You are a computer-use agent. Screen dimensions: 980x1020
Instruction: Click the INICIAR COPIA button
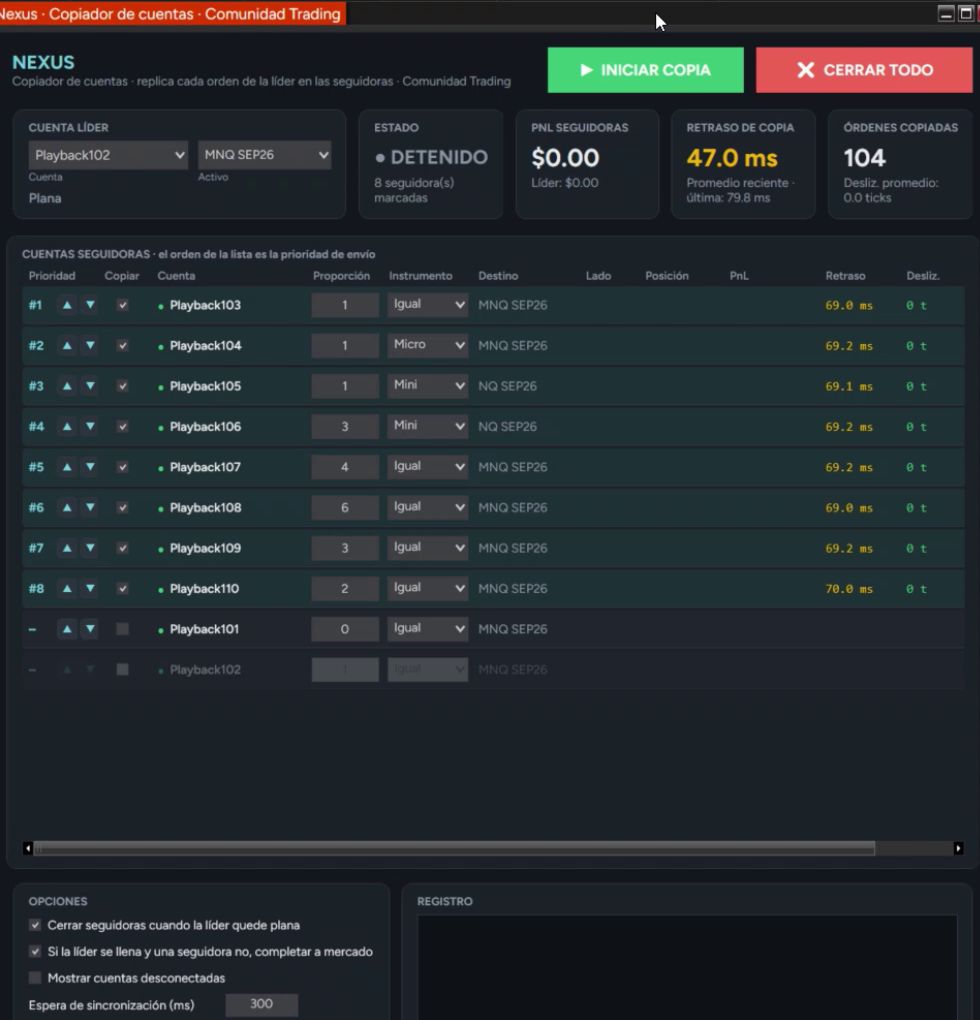point(646,70)
